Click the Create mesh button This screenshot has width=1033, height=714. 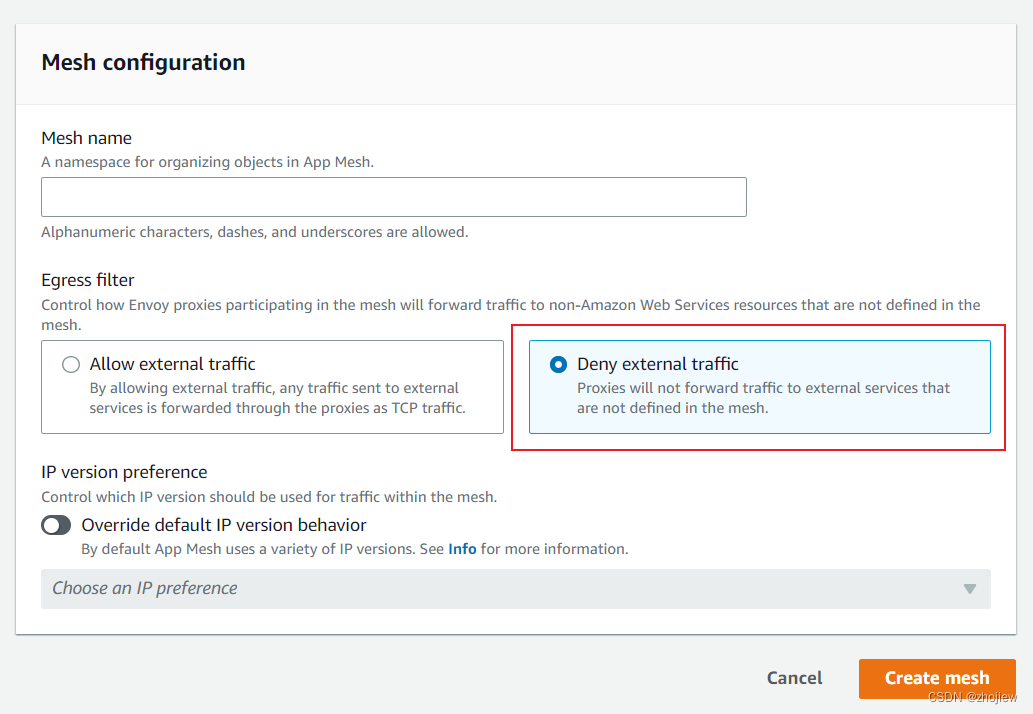point(937,678)
